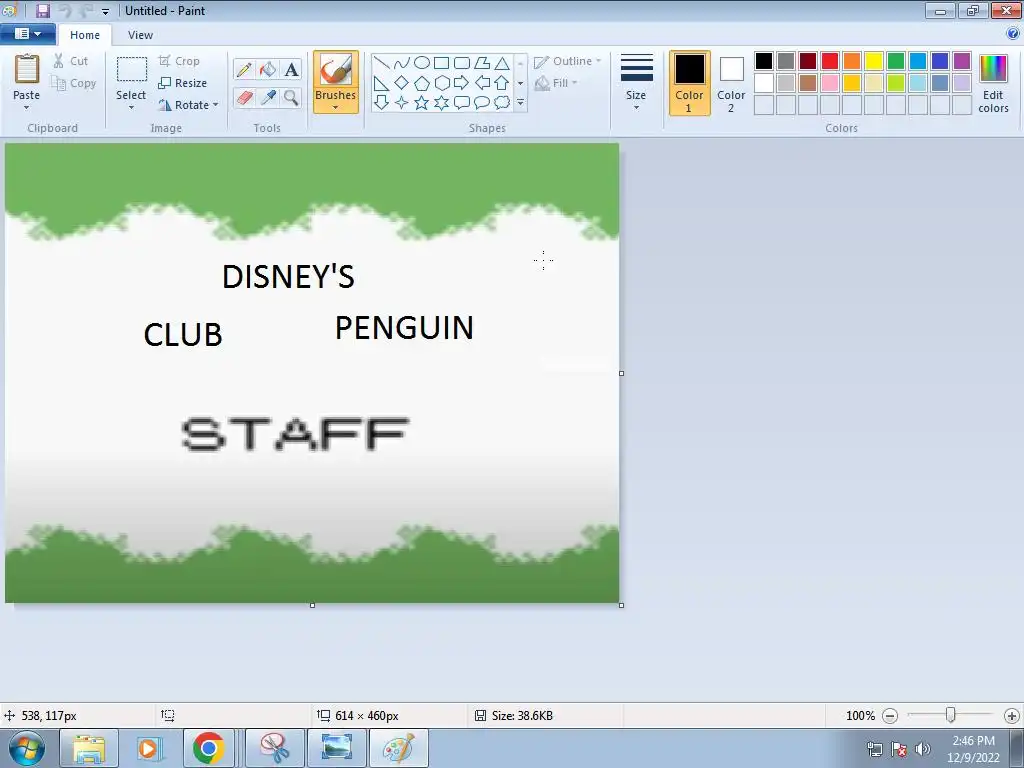
Task: Expand the shapes gallery more arrow
Action: (520, 103)
